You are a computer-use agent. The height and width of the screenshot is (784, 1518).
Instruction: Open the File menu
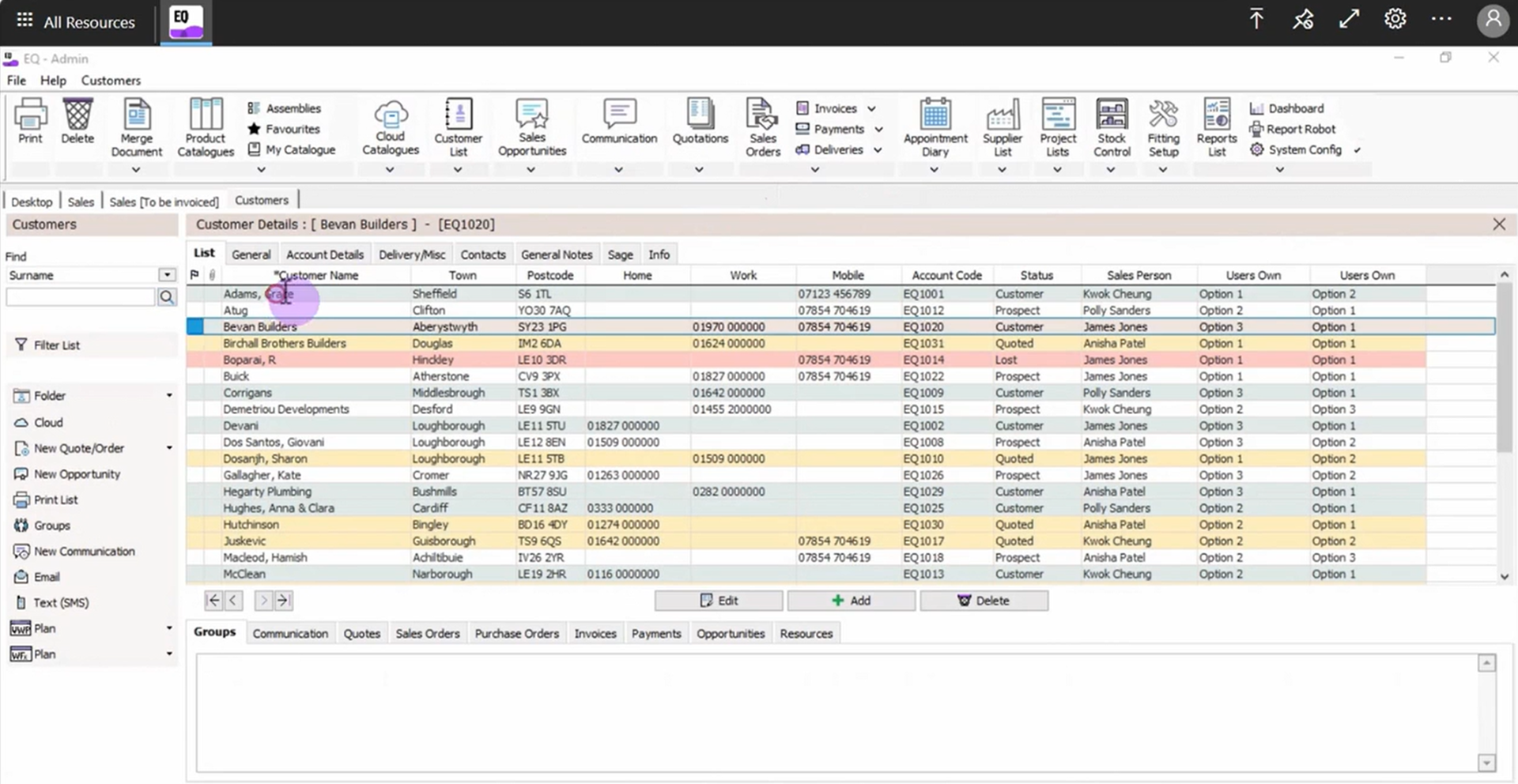click(x=17, y=81)
